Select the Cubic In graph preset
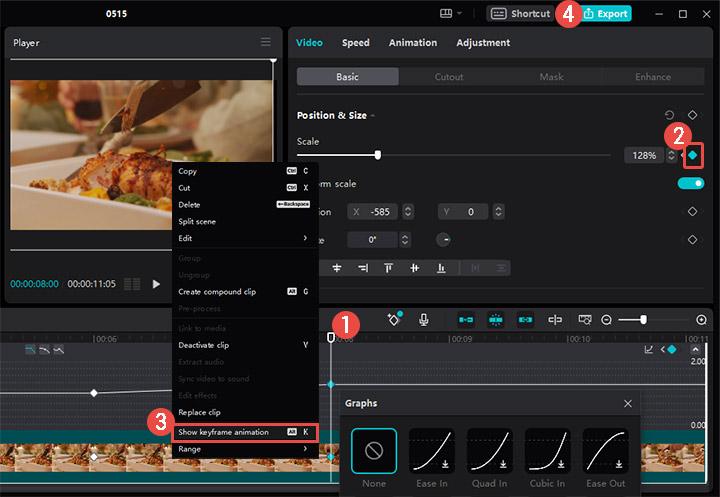Screen dimensions: 720x497 (x=548, y=451)
